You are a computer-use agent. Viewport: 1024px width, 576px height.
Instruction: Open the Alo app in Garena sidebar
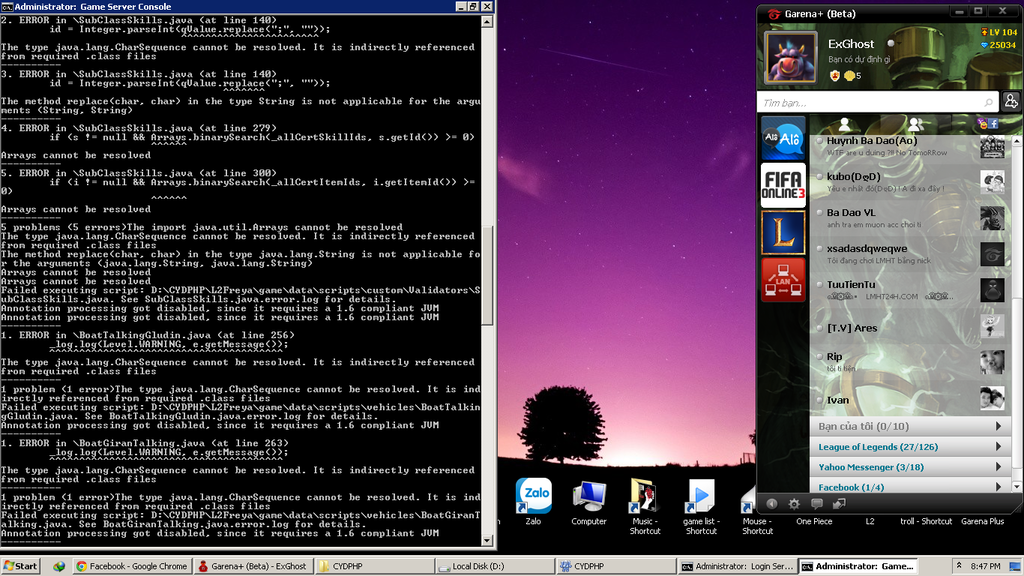point(783,137)
